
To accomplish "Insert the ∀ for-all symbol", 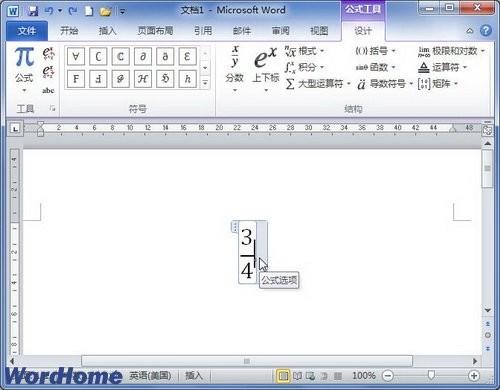I will click(76, 56).
